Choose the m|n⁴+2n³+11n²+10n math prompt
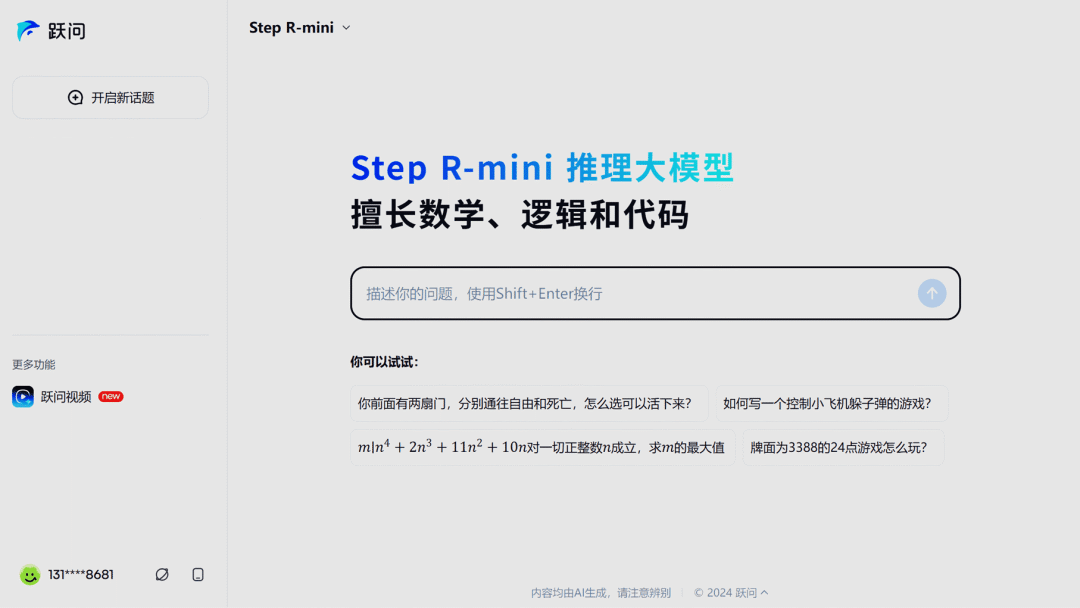Screen dimensions: 1080x608 click(543, 448)
